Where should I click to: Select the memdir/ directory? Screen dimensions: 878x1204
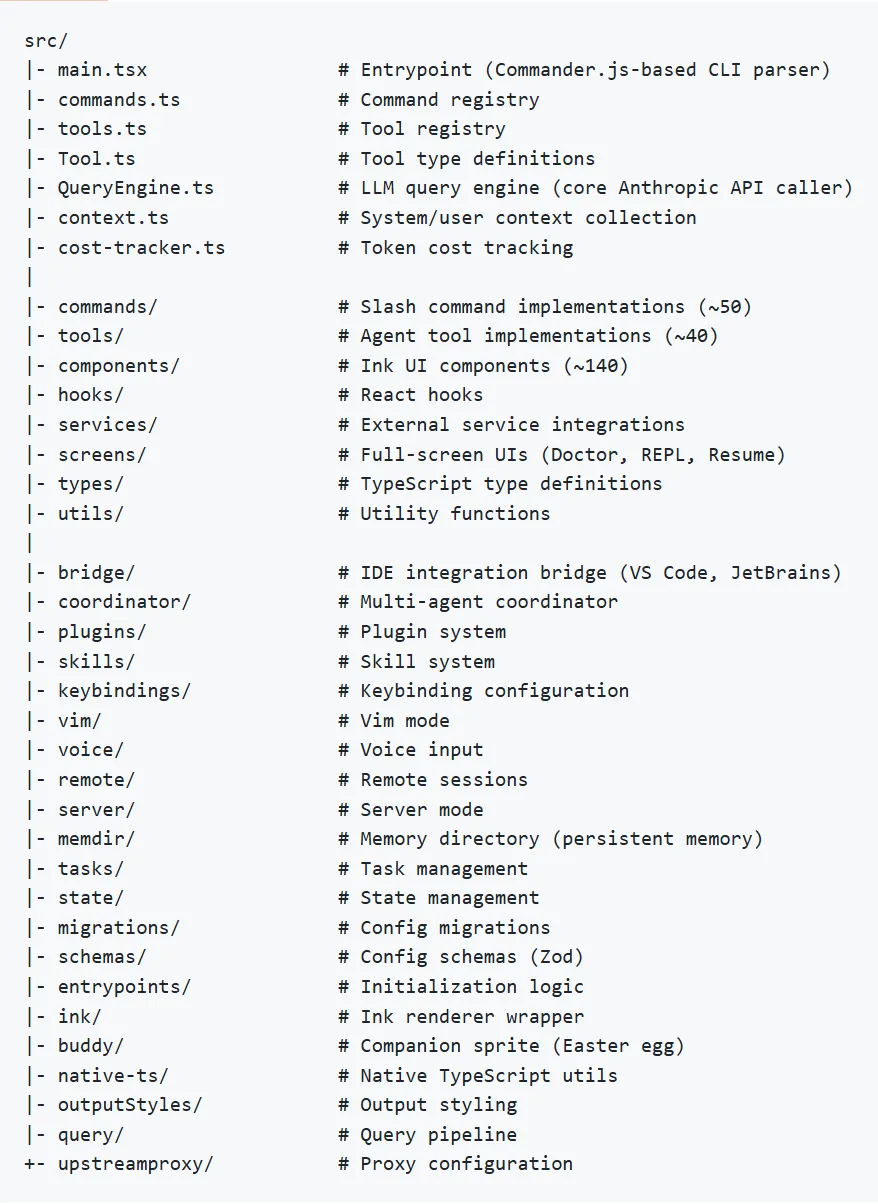(96, 839)
